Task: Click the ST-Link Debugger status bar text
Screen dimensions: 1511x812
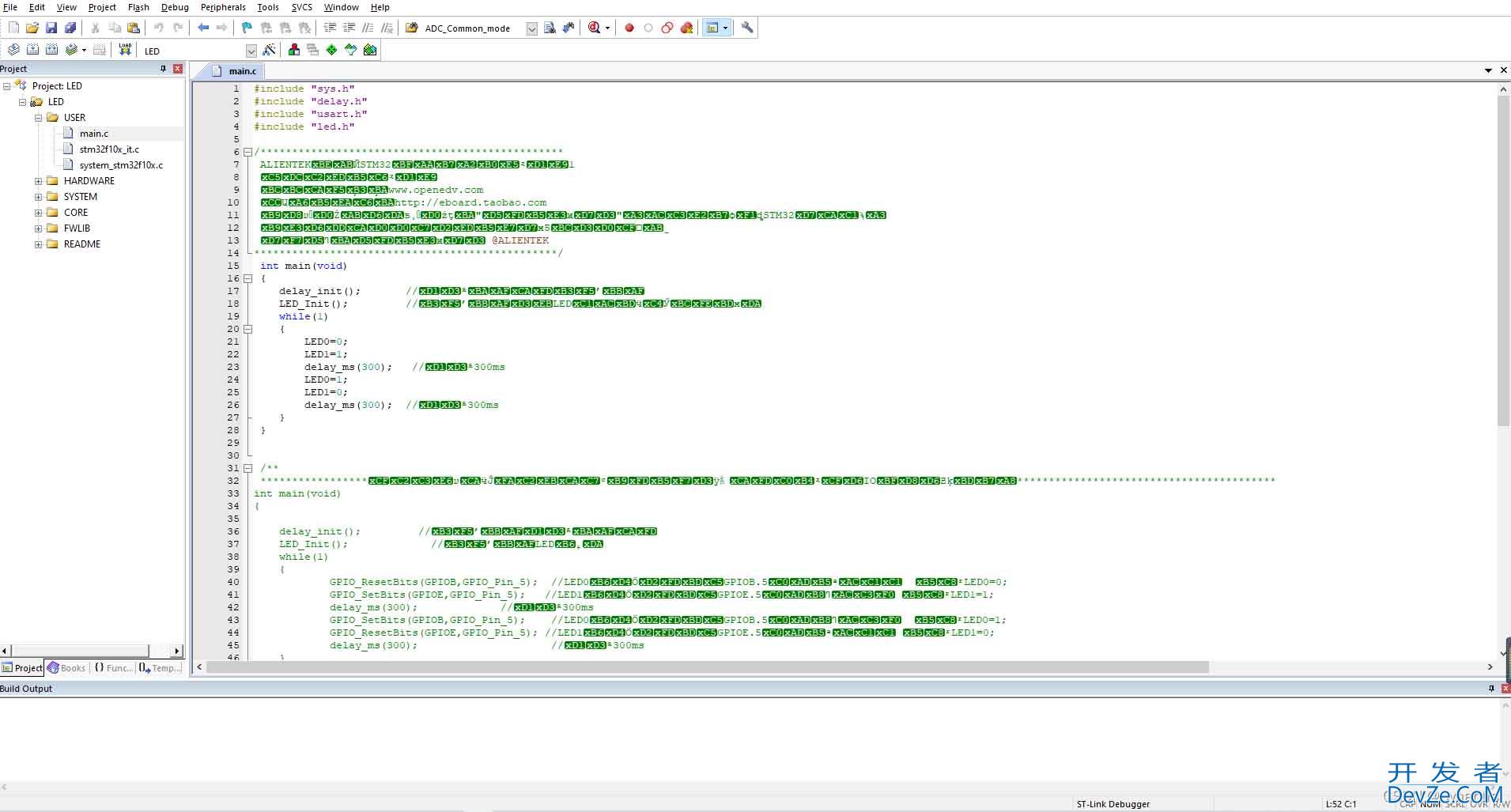Action: [x=1113, y=804]
